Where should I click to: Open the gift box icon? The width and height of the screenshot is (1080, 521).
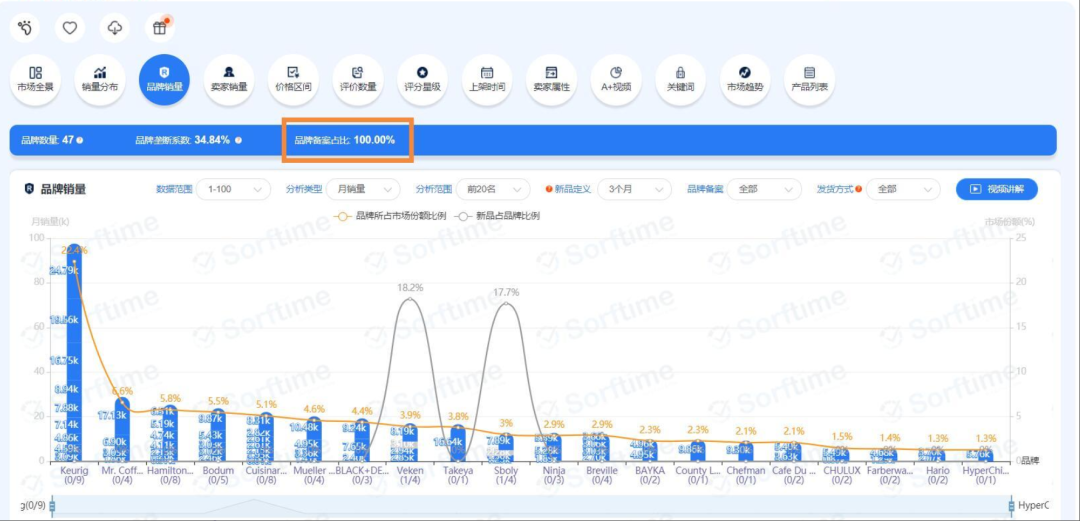[x=159, y=28]
